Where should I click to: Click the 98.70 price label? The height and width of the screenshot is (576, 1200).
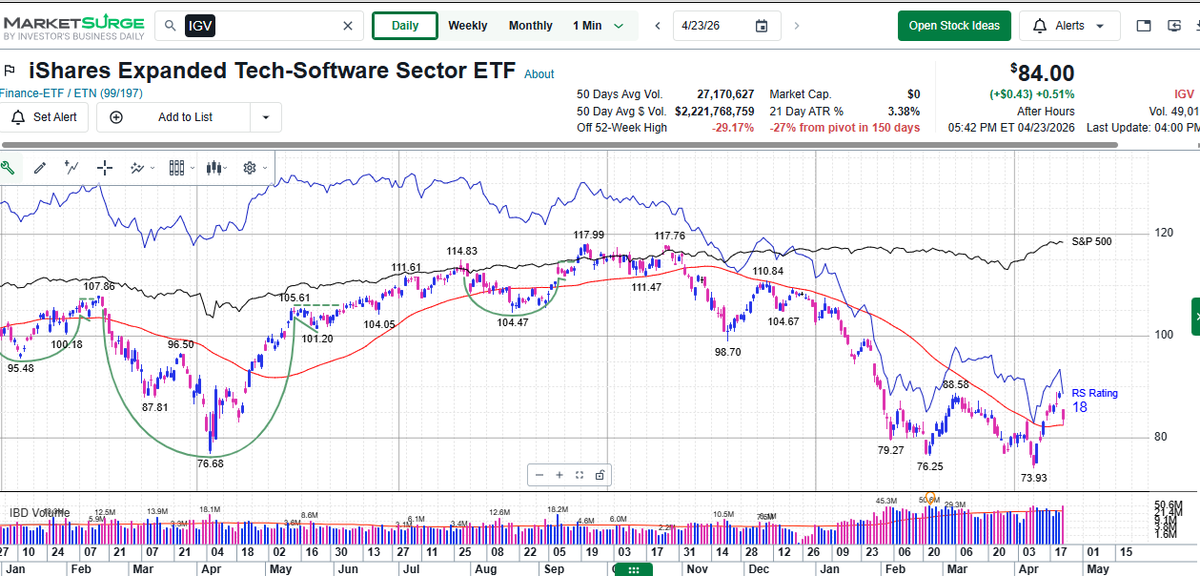727,352
